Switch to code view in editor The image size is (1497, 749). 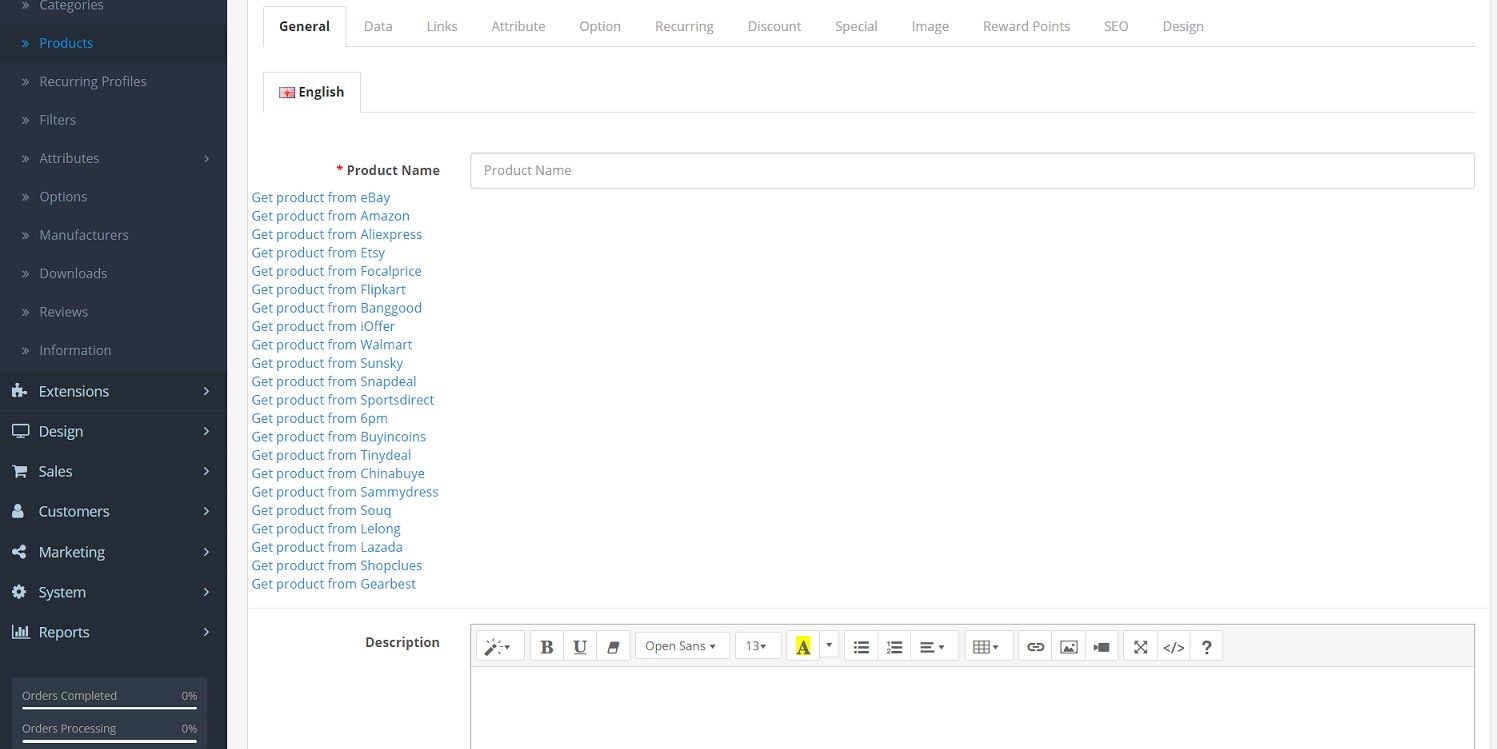click(1173, 647)
